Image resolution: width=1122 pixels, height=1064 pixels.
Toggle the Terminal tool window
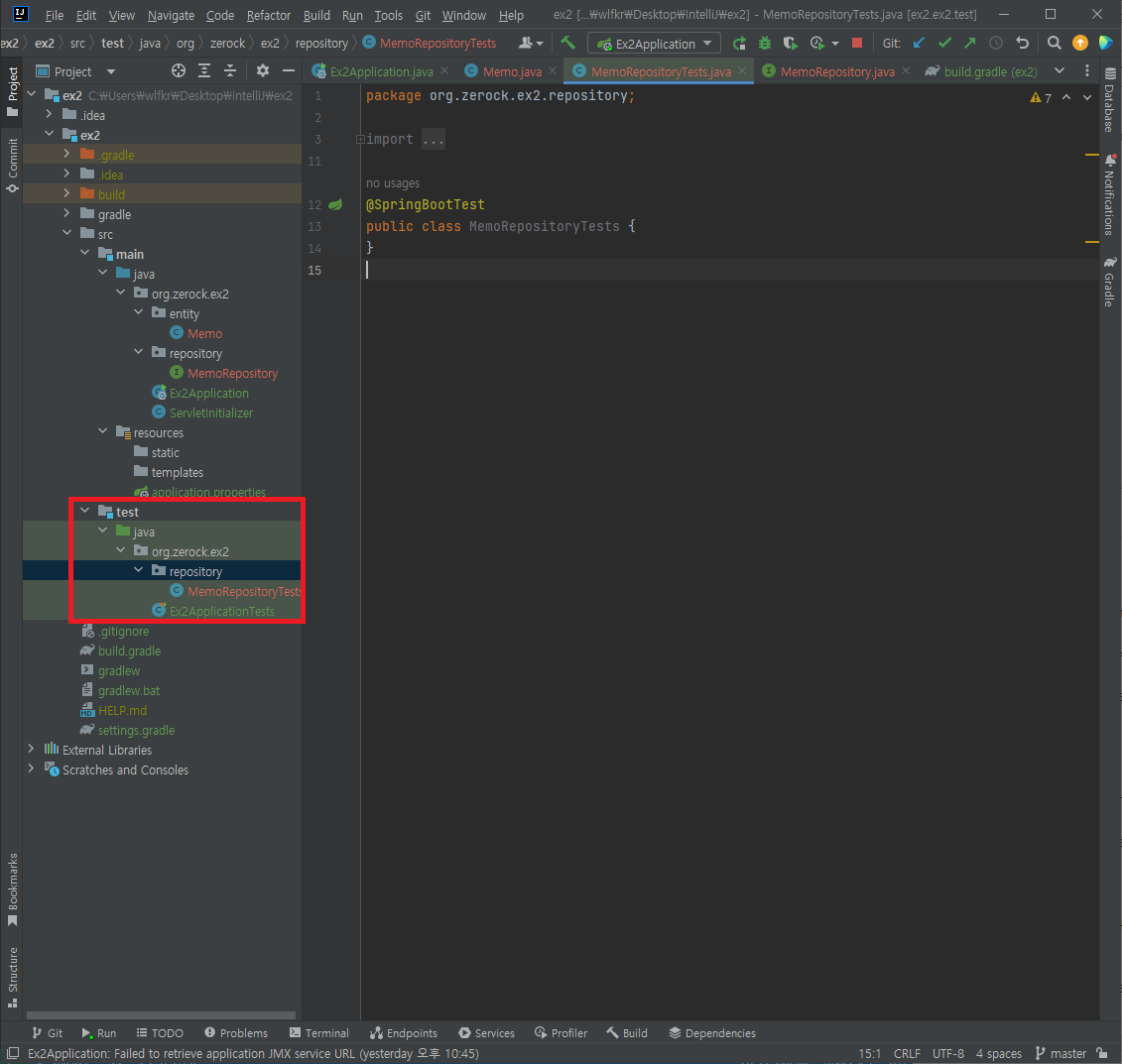click(x=319, y=1032)
